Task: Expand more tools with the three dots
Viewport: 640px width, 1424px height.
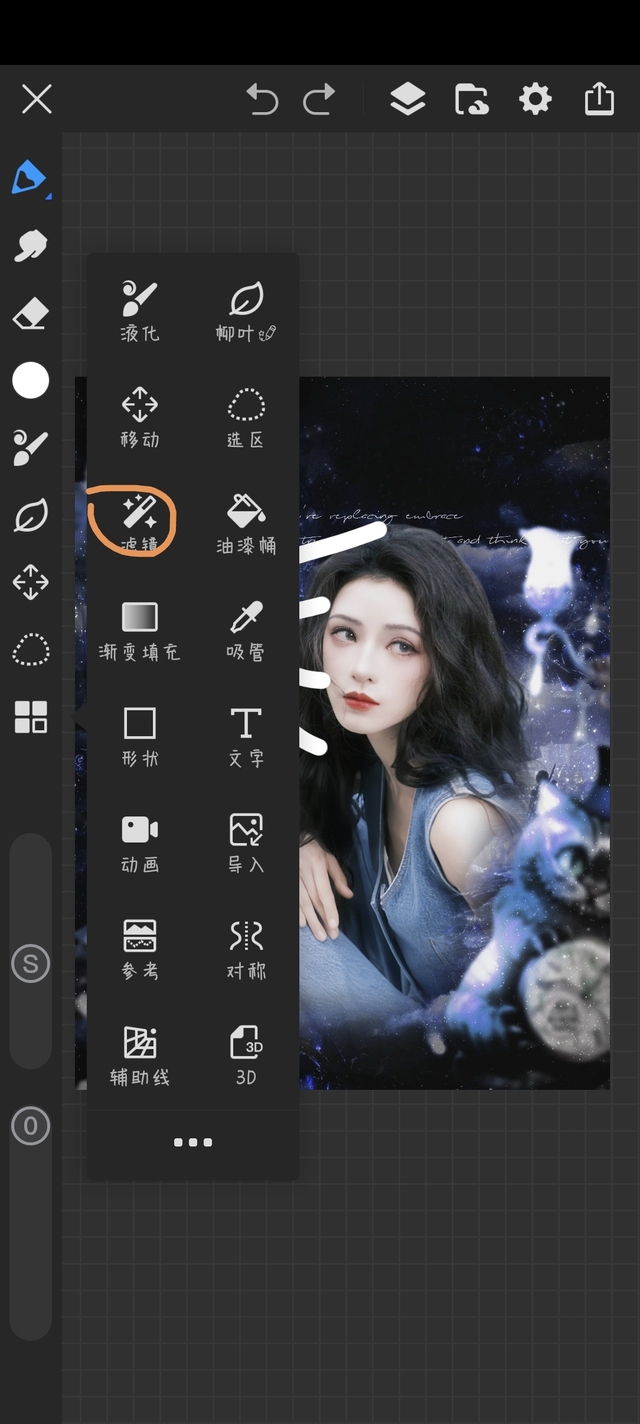Action: (192, 1142)
